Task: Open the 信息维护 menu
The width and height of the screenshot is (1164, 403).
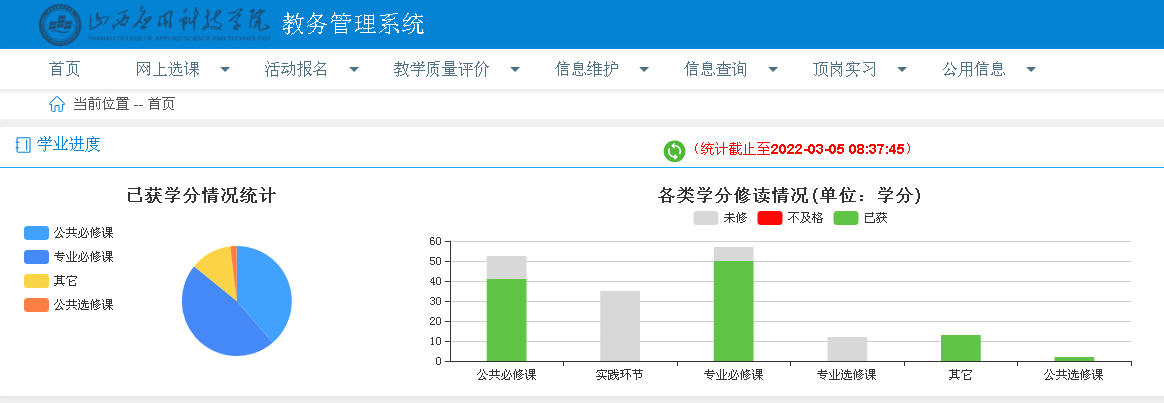Action: [586, 70]
